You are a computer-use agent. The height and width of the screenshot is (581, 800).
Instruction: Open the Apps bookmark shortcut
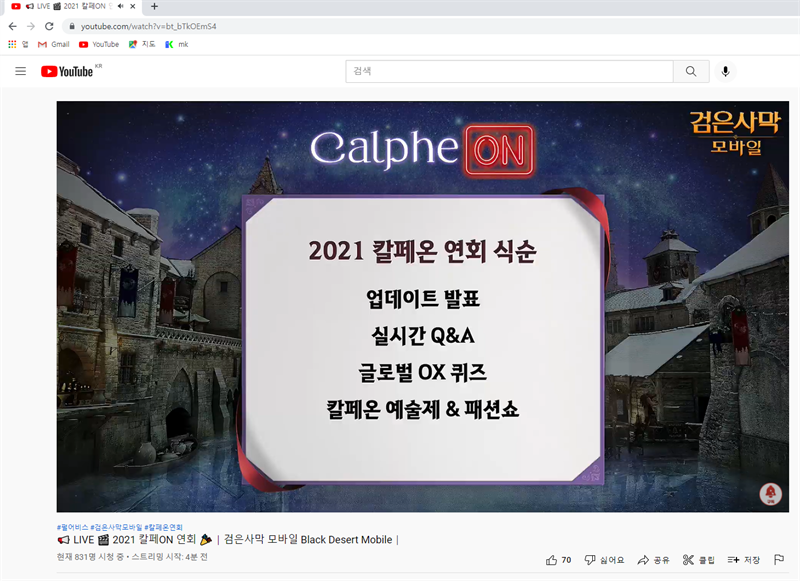[x=18, y=44]
